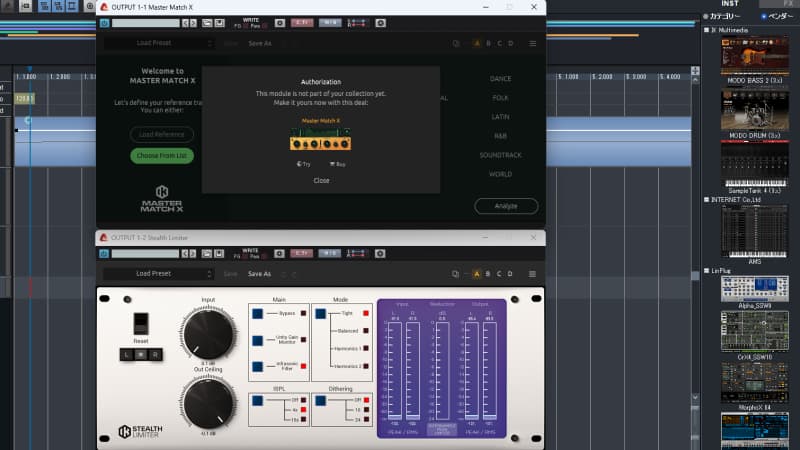Click the blue toolbar button in Master Match X
This screenshot has height=450, width=800.
click(330, 23)
